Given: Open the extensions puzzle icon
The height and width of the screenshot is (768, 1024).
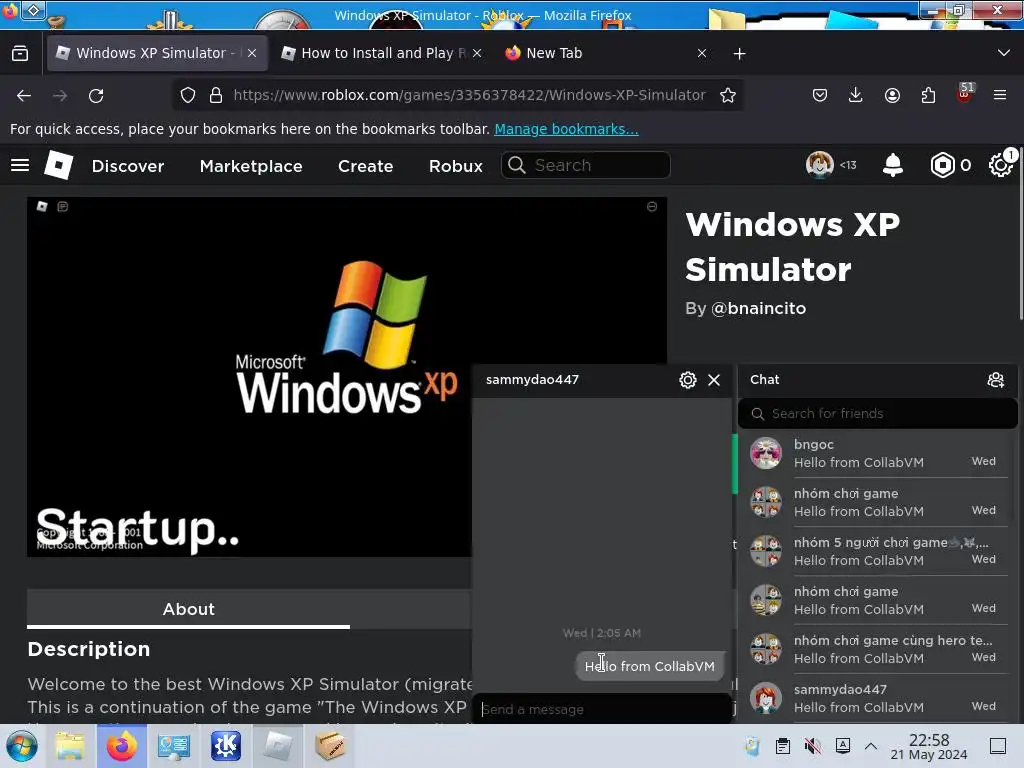Looking at the screenshot, I should tap(928, 95).
